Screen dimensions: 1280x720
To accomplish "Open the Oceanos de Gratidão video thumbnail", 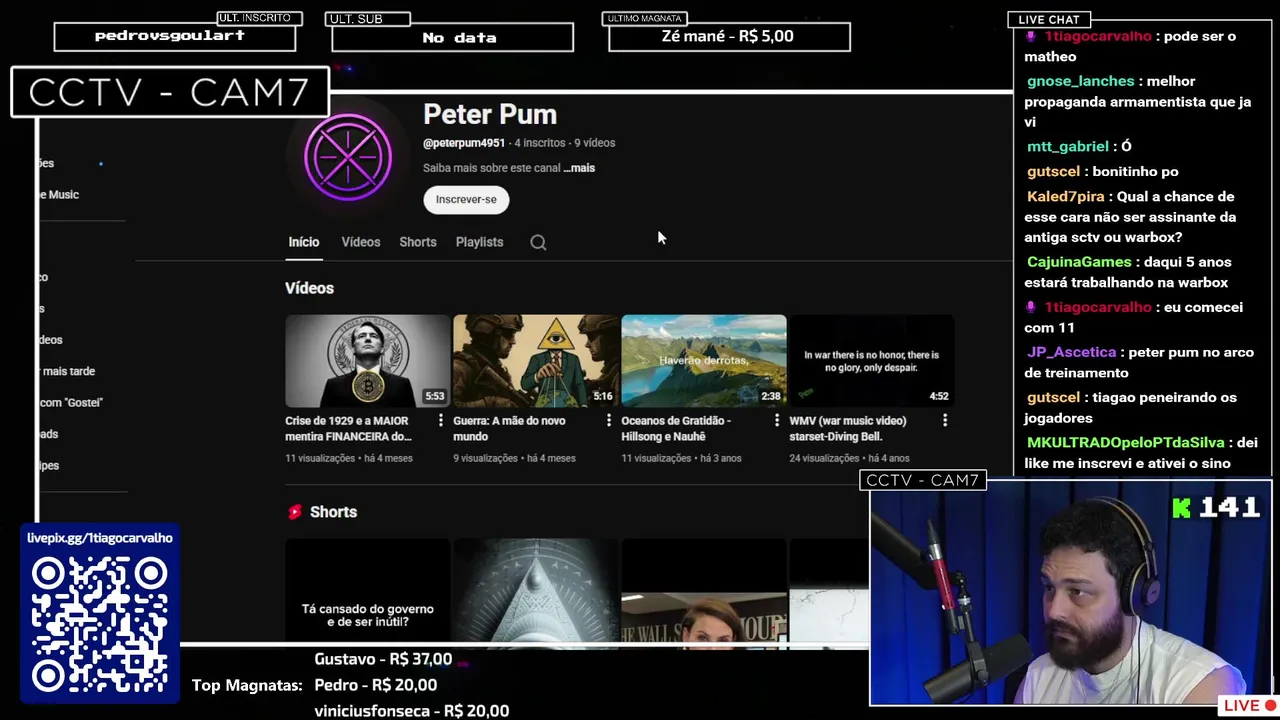I will pos(704,361).
